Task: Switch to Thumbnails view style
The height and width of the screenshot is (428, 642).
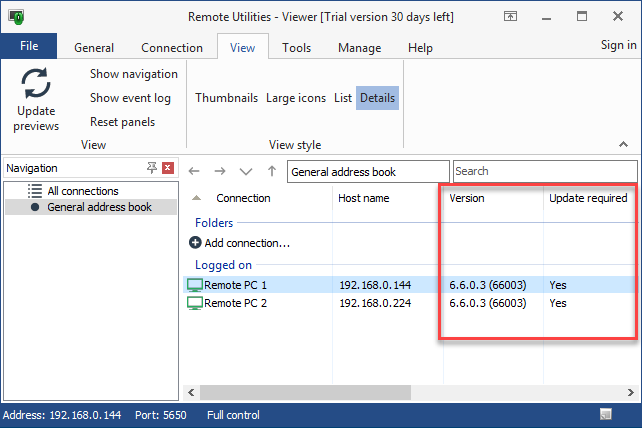Action: point(227,98)
